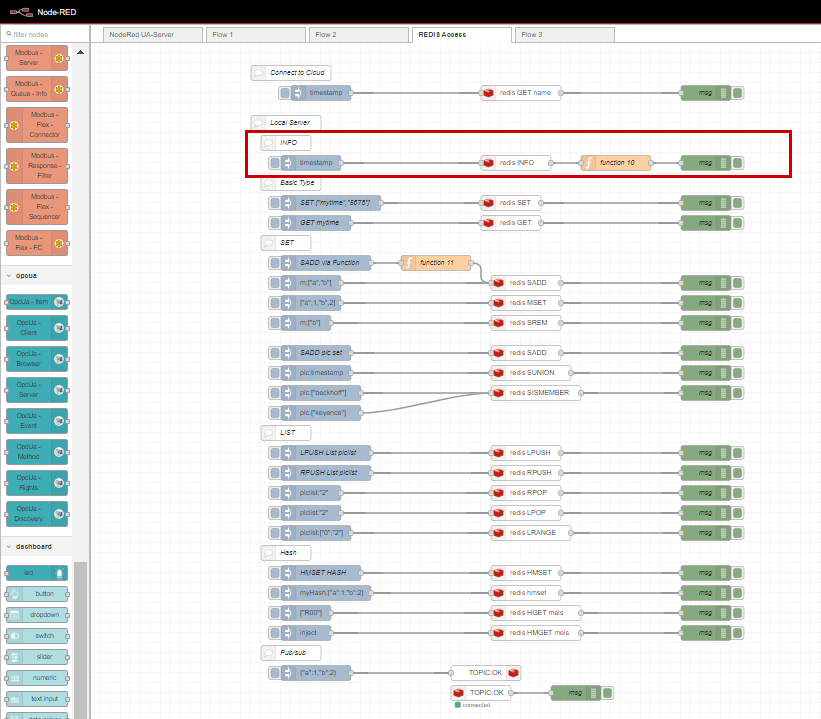Switch to the Flow 2 tab
Screen dimensions: 821x719
point(359,35)
